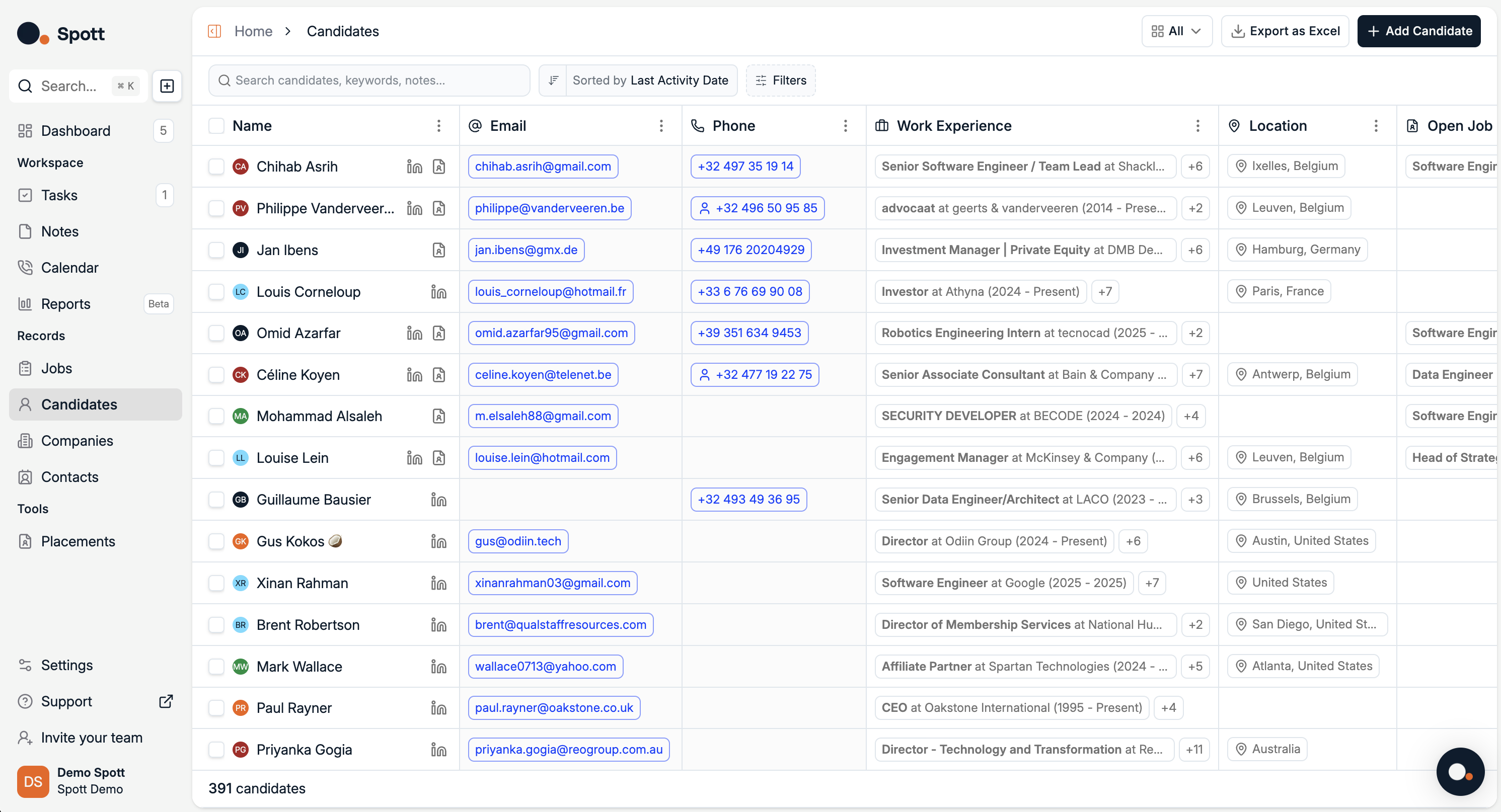Select all candidates via header checkbox
The width and height of the screenshot is (1501, 812).
point(216,126)
